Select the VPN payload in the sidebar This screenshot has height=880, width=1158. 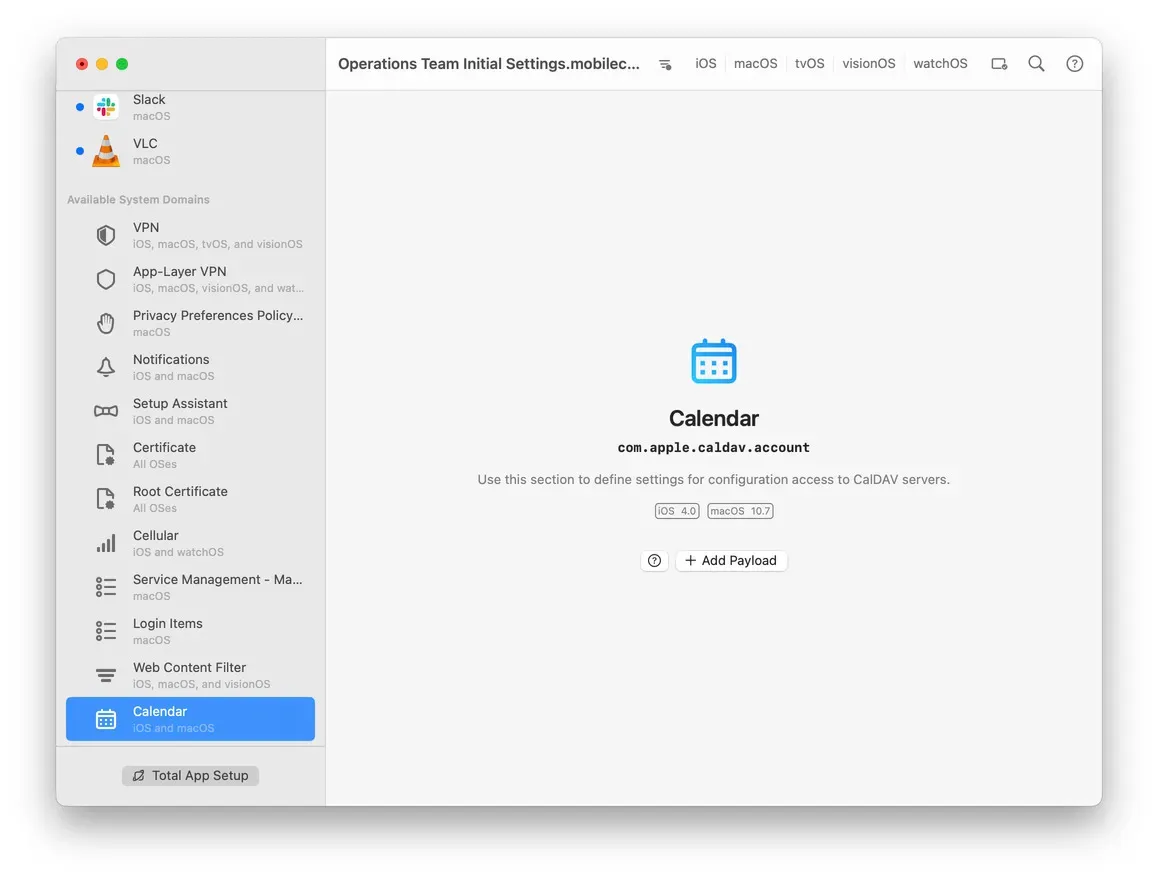[146, 234]
